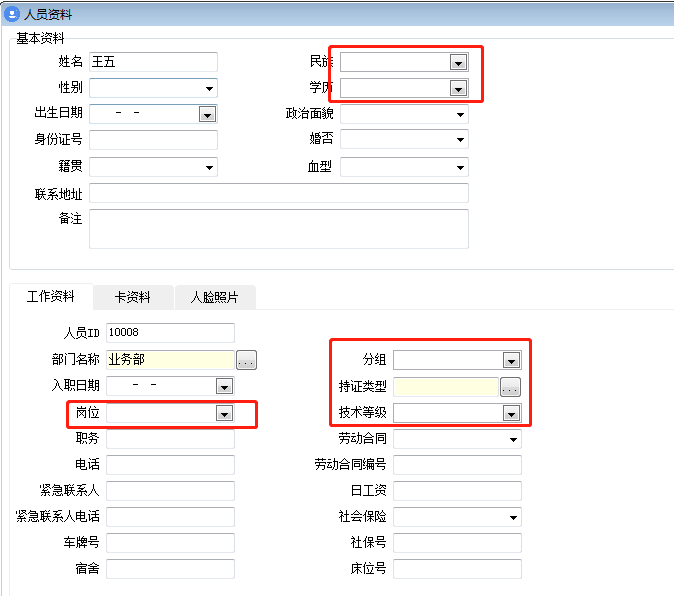The width and height of the screenshot is (674, 596).
Task: Open the 民族 dropdown arrow
Action: tap(459, 63)
